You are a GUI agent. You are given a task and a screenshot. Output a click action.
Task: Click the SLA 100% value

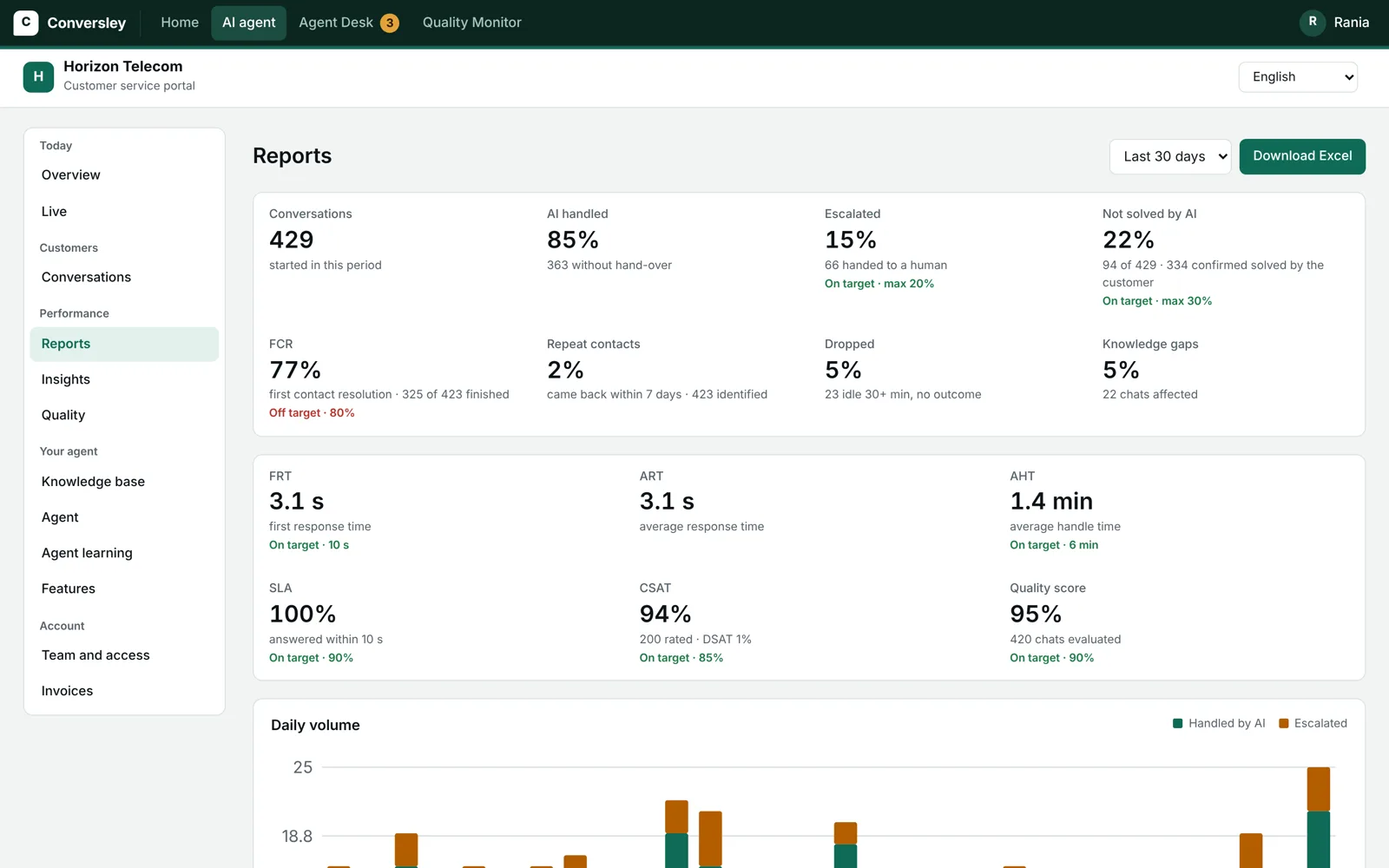[302, 615]
